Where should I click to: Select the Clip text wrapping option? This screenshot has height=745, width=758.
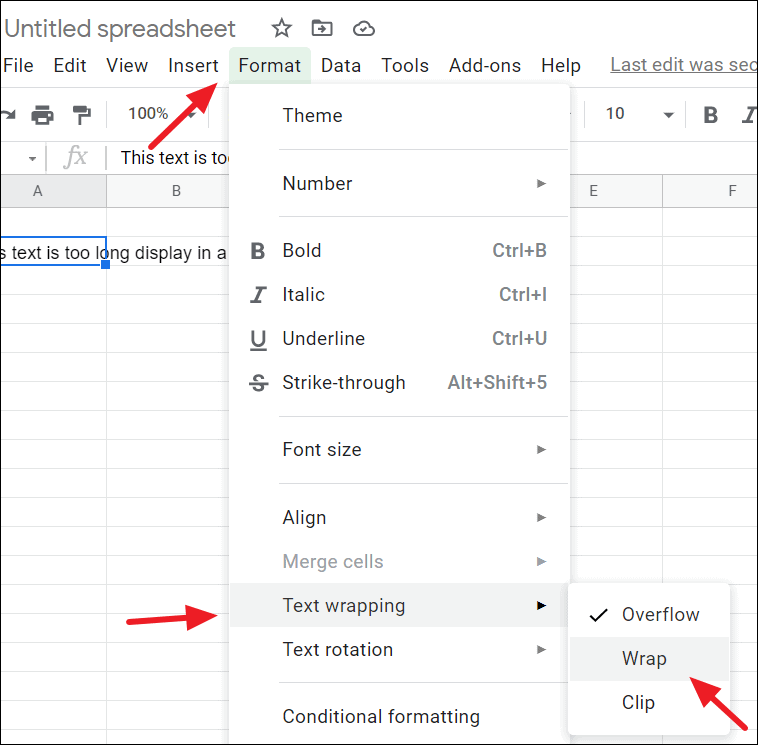[x=649, y=702]
